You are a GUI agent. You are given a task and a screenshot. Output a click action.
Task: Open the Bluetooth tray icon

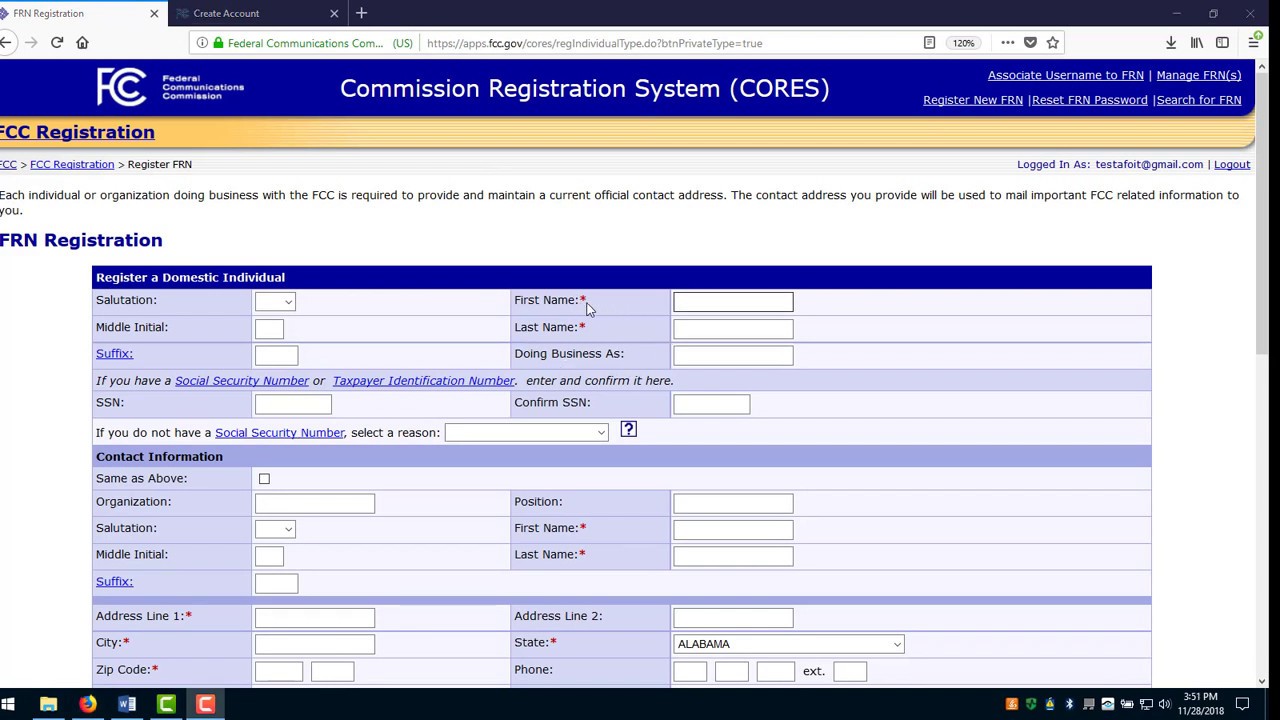tap(1069, 705)
